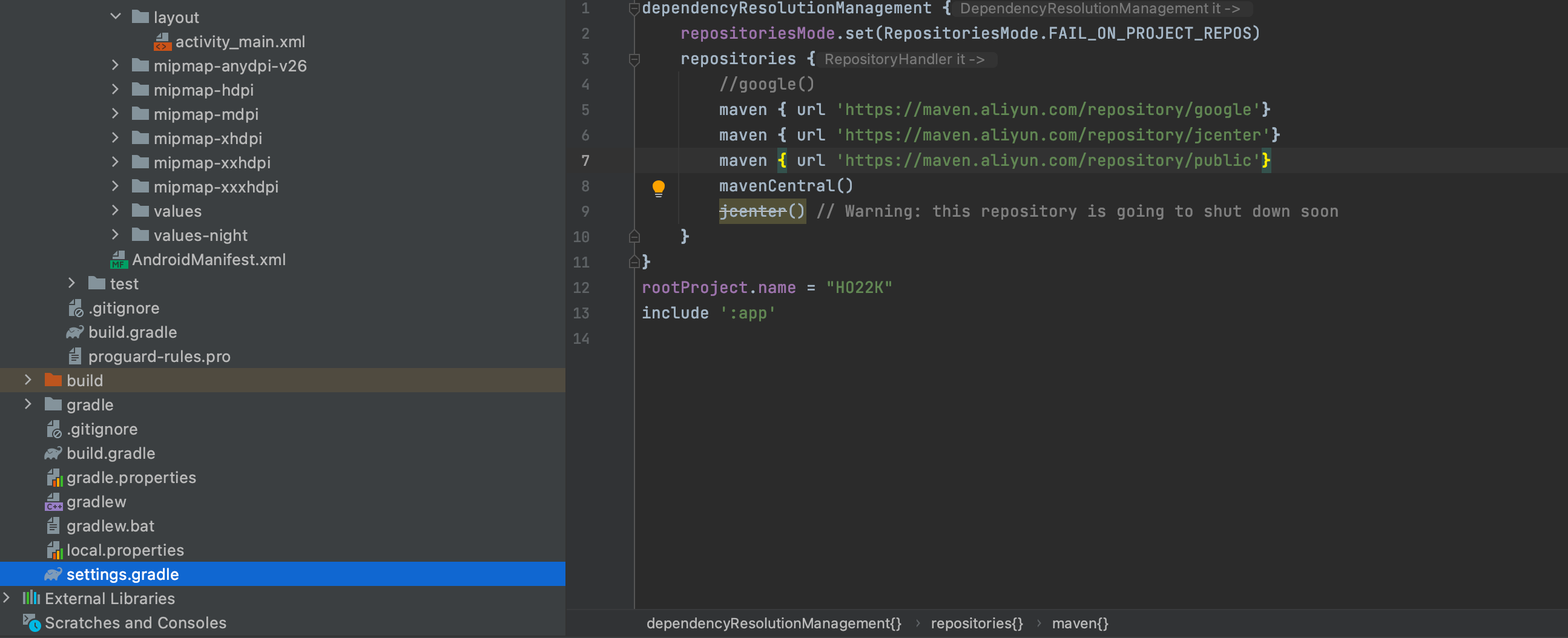
Task: Select gradlew.bat in project tree
Action: click(x=111, y=525)
